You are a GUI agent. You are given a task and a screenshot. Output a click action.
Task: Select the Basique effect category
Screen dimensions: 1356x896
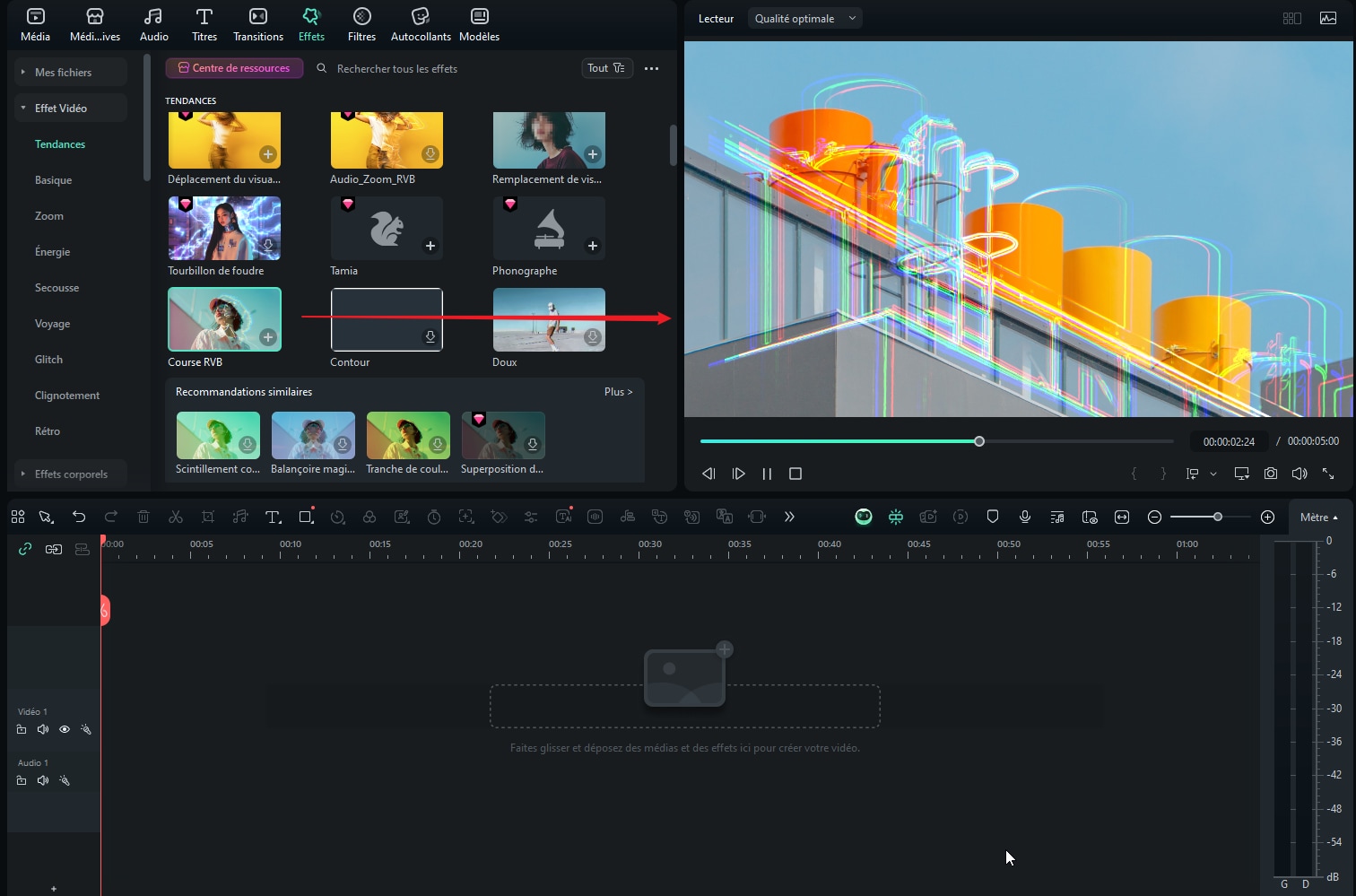click(53, 180)
